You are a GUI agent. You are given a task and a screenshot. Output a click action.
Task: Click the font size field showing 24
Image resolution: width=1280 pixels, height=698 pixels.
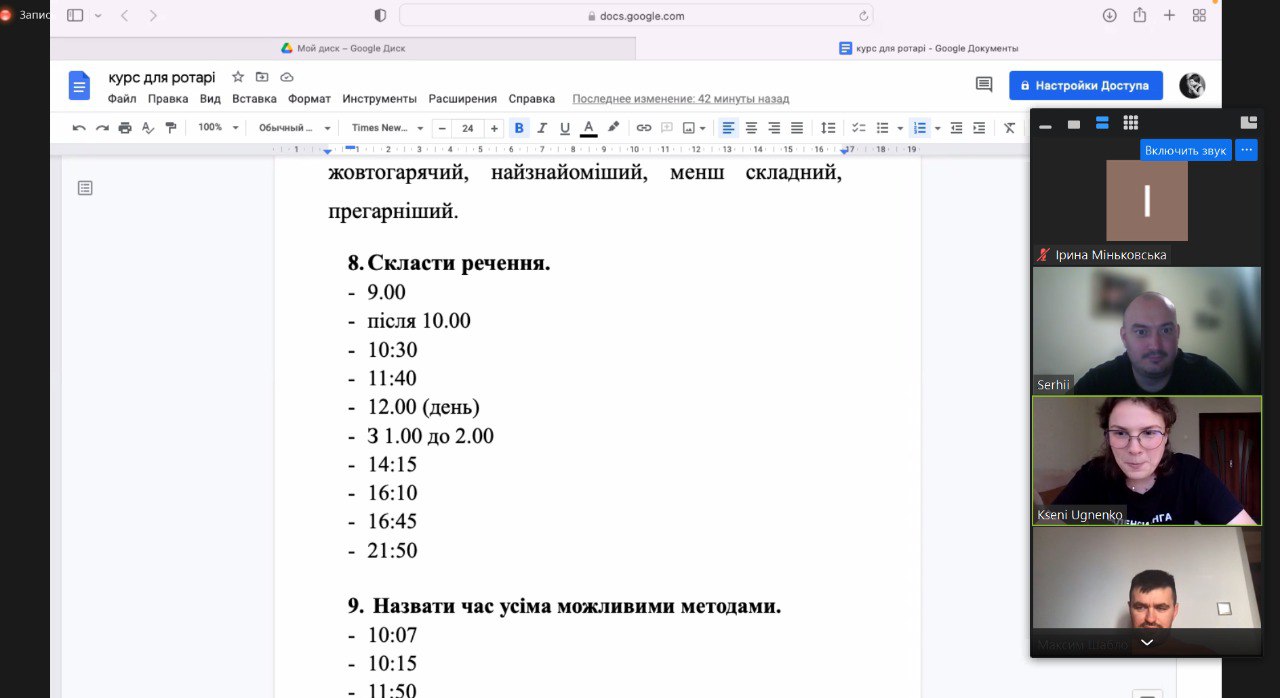point(468,128)
